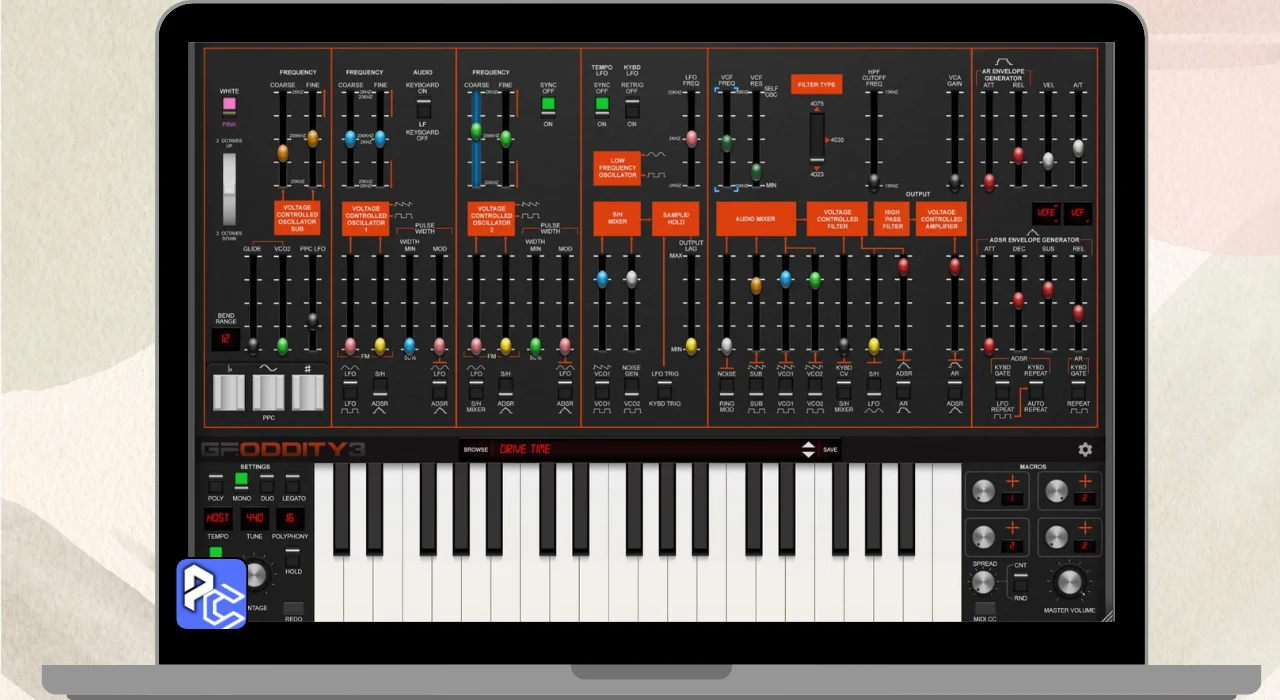Viewport: 1280px width, 700px height.
Task: Click the Redo button
Action: coord(293,608)
